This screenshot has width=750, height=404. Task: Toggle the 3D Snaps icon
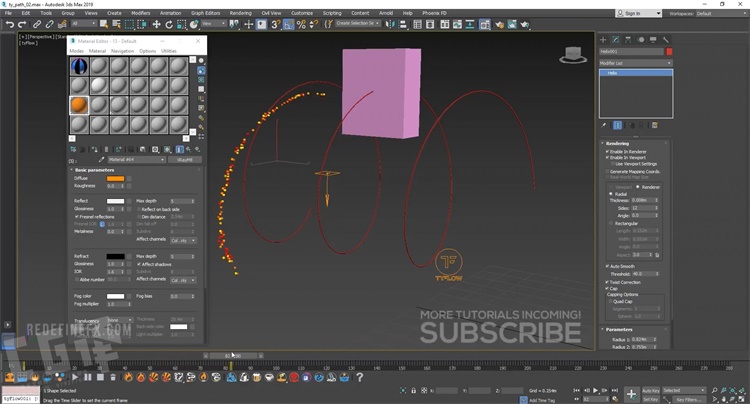point(276,24)
